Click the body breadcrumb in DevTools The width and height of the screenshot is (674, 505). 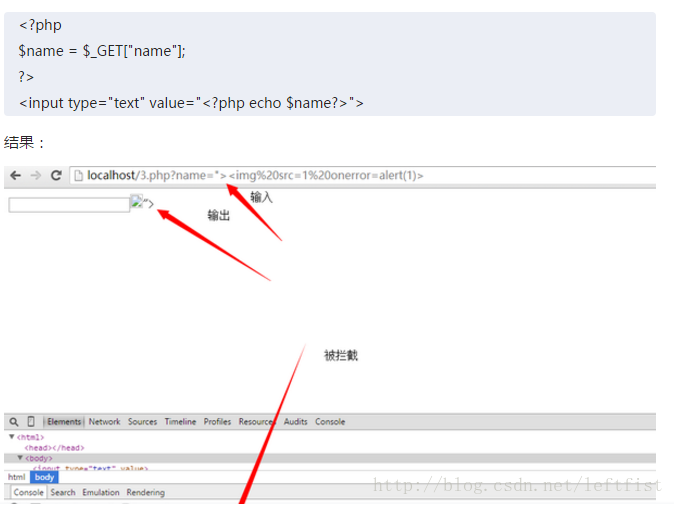click(x=44, y=478)
